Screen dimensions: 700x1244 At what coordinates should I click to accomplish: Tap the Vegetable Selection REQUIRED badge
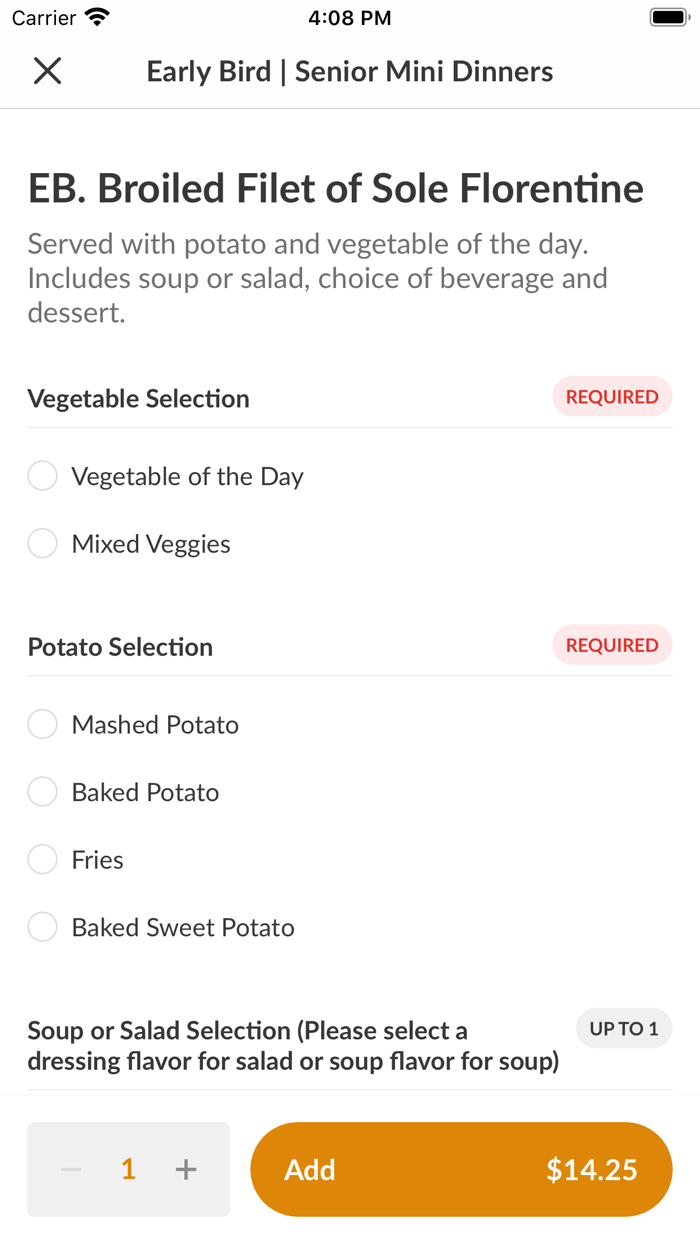point(612,397)
